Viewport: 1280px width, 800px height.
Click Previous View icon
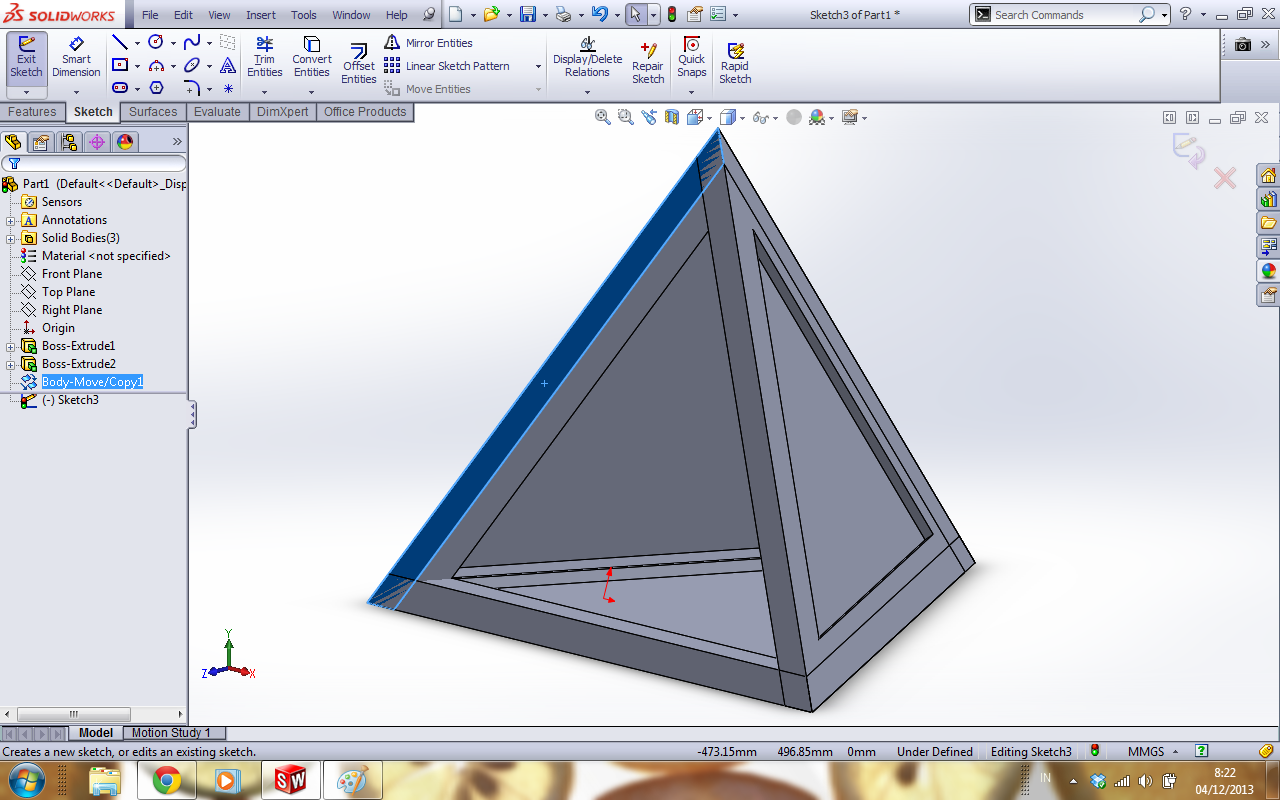coord(649,117)
